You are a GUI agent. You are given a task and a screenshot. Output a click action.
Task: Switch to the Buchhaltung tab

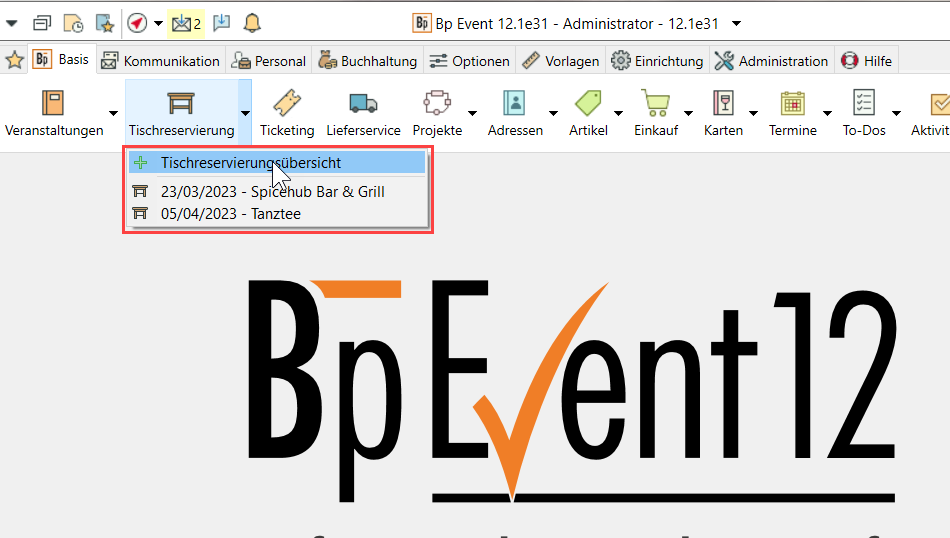pos(367,61)
